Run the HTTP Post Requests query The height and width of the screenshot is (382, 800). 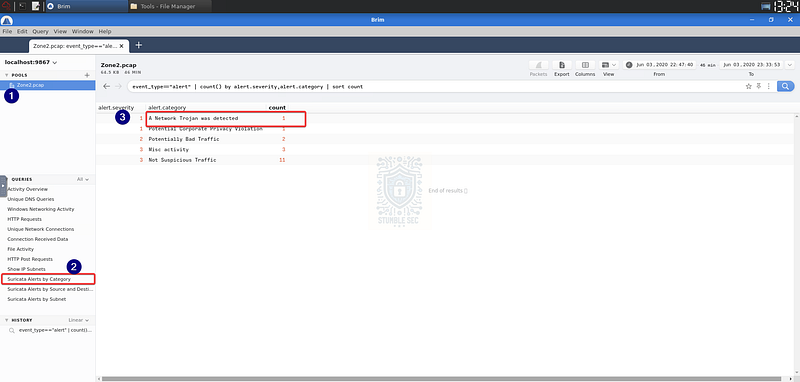pos(30,259)
